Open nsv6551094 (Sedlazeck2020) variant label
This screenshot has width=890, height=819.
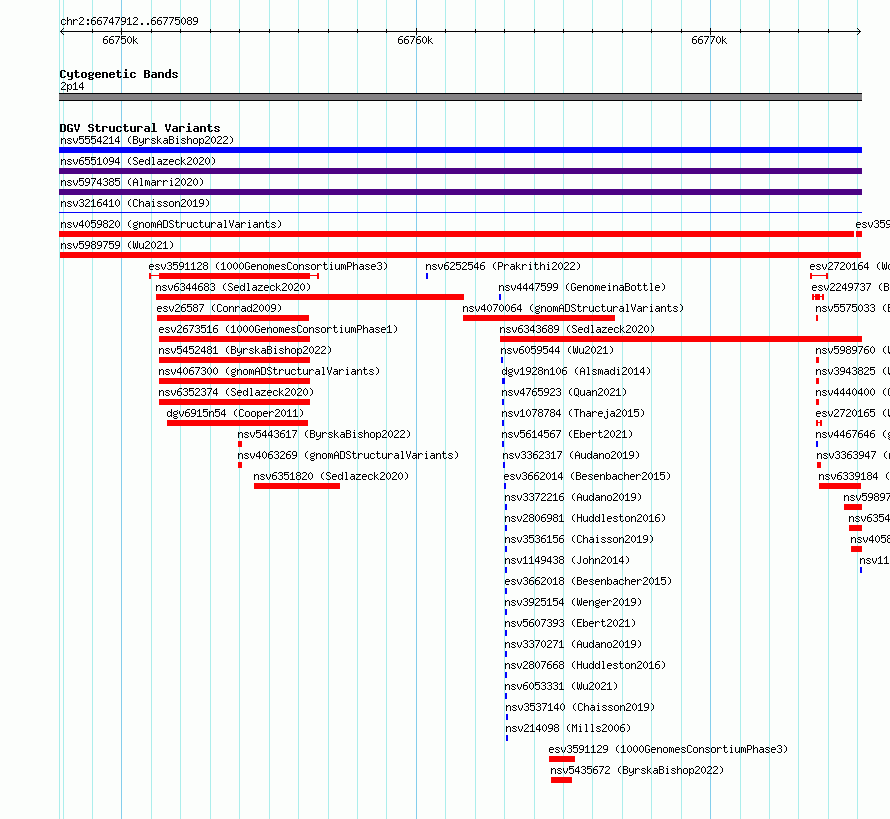(x=138, y=161)
